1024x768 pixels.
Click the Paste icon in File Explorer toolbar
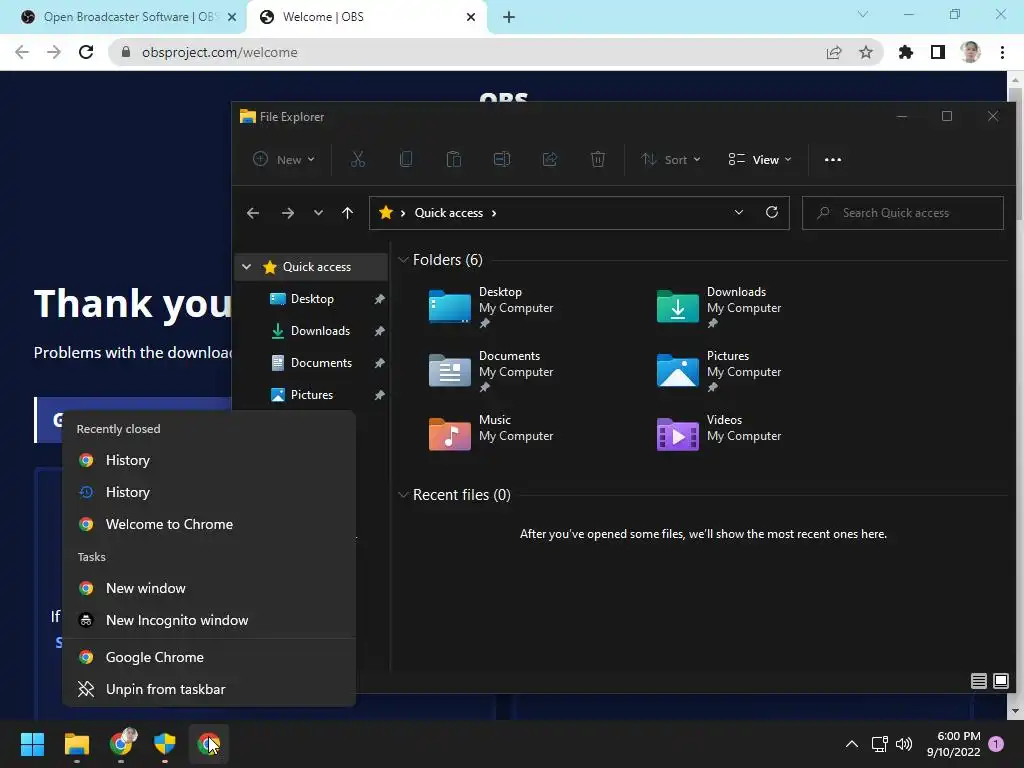click(x=453, y=159)
